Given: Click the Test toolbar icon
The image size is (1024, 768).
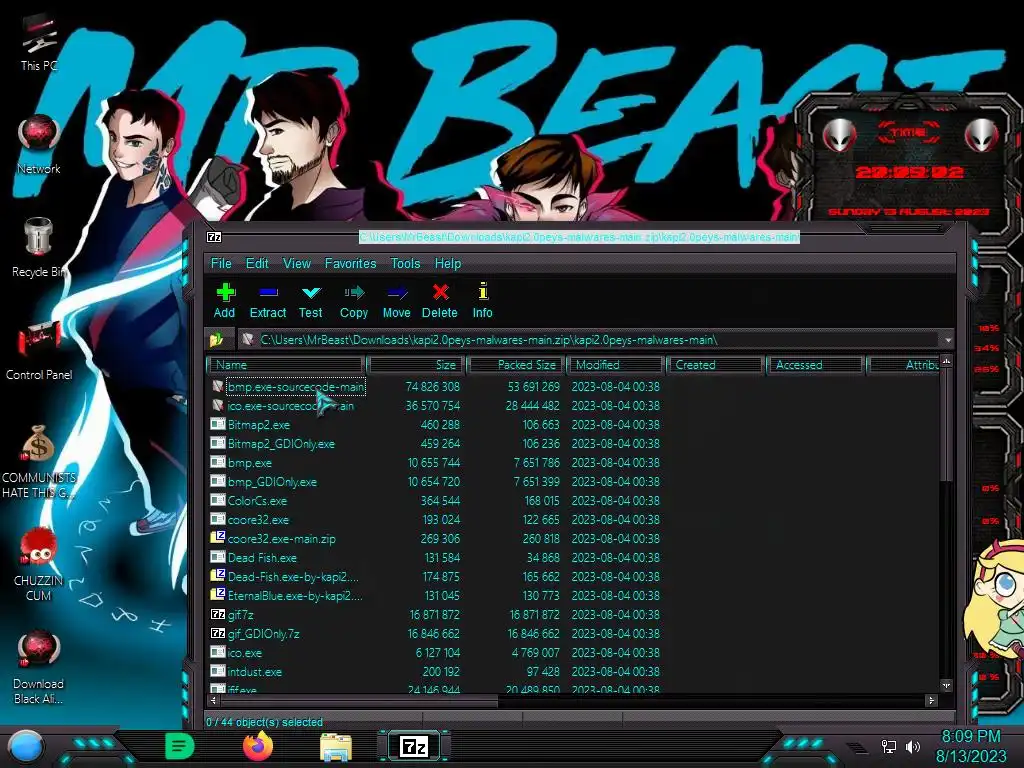Looking at the screenshot, I should [x=311, y=292].
